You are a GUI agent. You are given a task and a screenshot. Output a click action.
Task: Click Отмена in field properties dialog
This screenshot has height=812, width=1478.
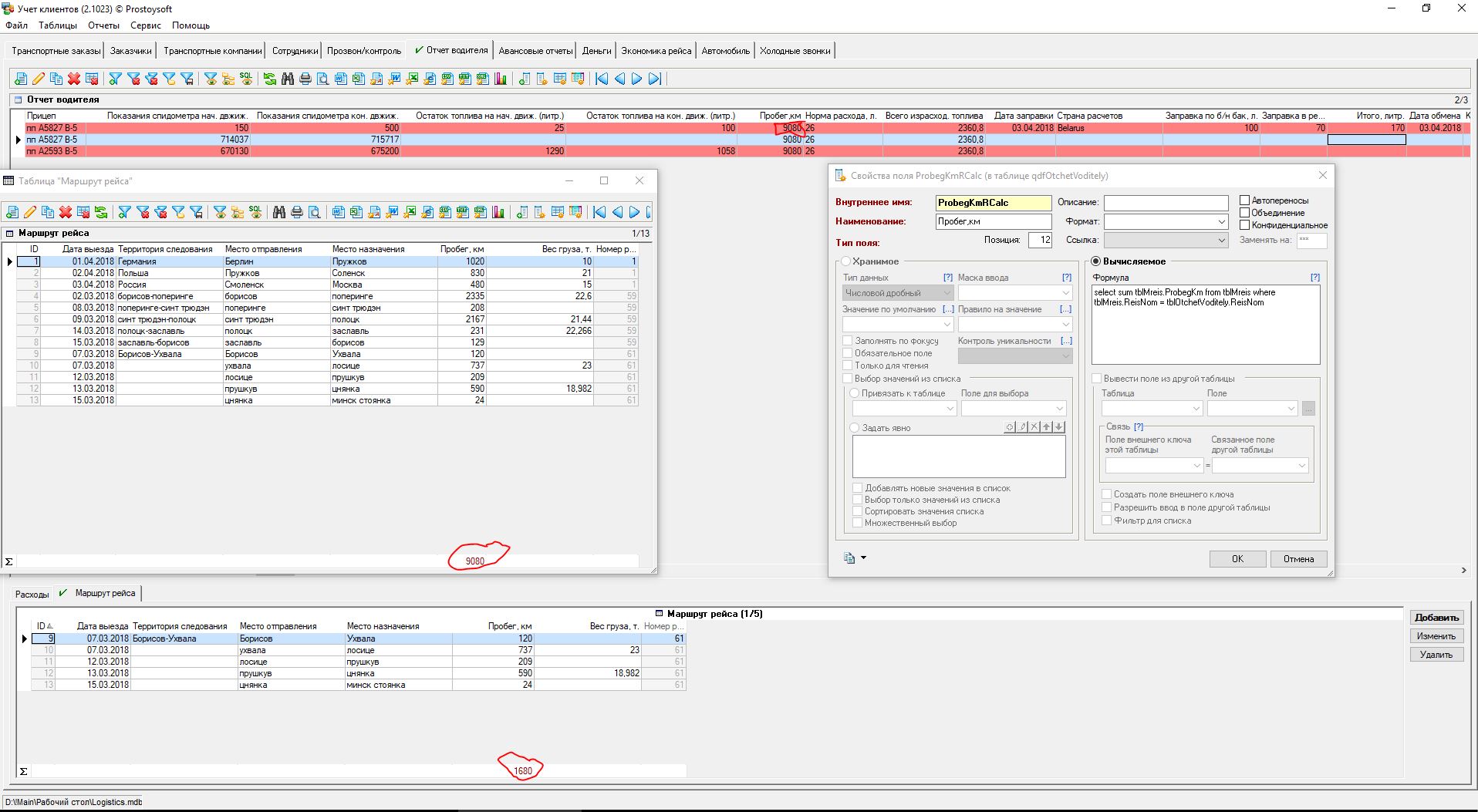click(1298, 559)
